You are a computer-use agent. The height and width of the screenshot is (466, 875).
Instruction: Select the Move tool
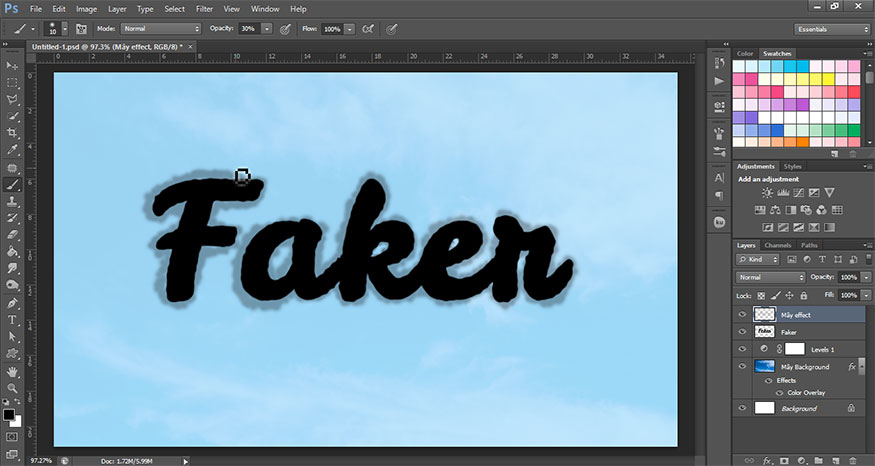(12, 66)
